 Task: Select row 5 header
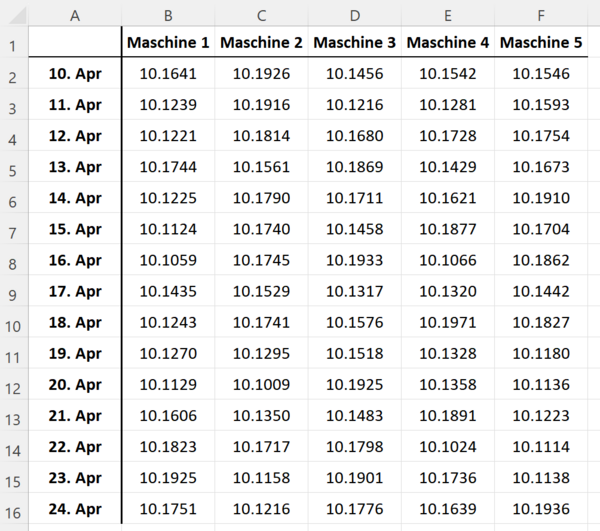13,166
